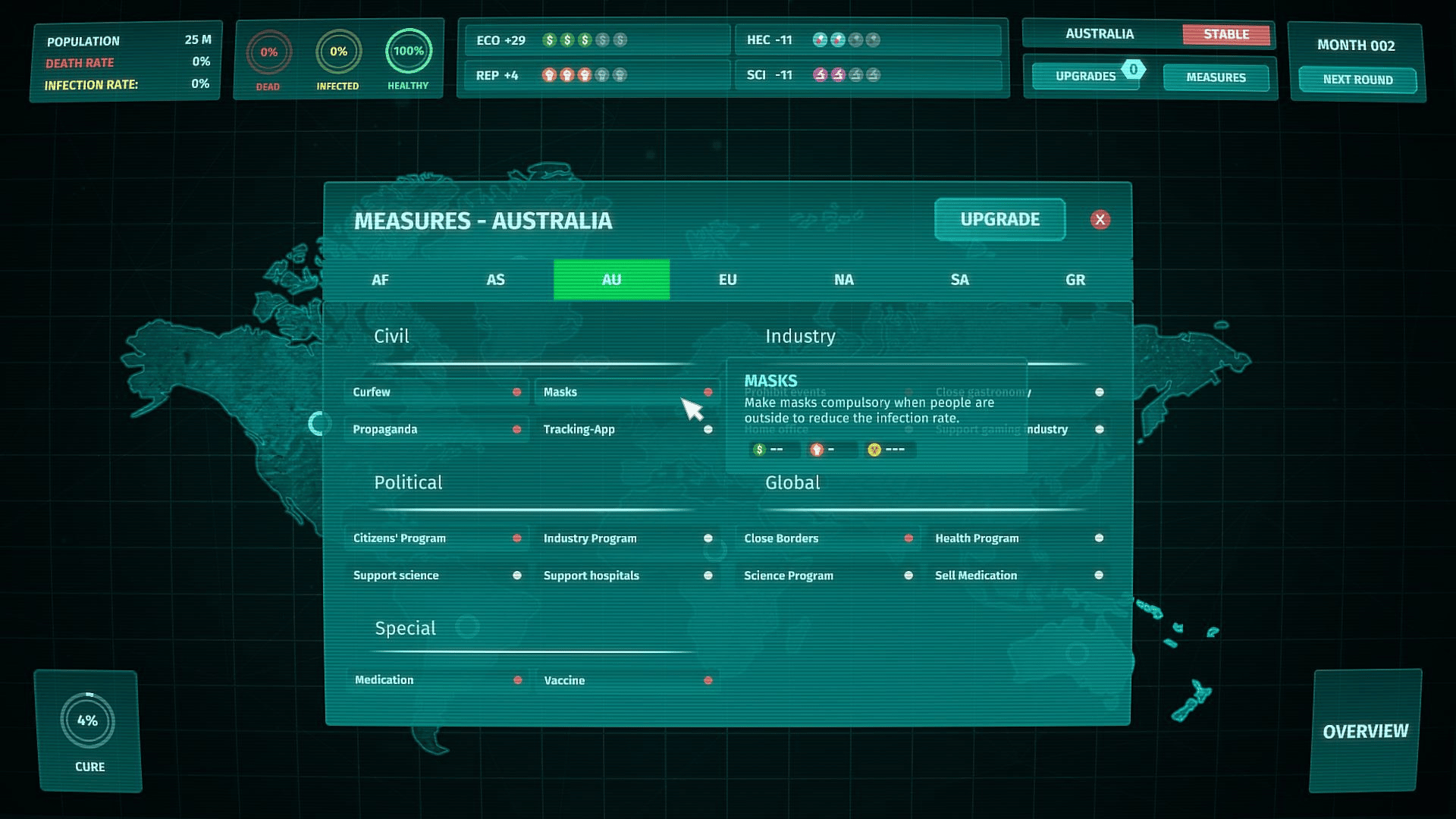Screen dimensions: 1456x819
Task: Toggle the Close Borders measure
Action: click(x=908, y=538)
